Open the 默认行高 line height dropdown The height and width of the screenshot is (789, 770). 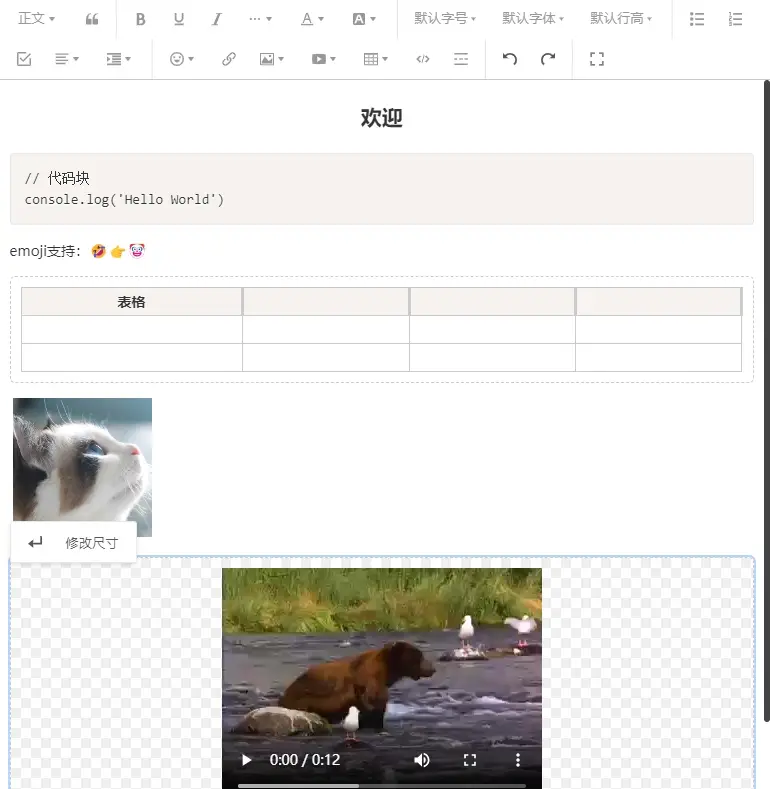621,19
